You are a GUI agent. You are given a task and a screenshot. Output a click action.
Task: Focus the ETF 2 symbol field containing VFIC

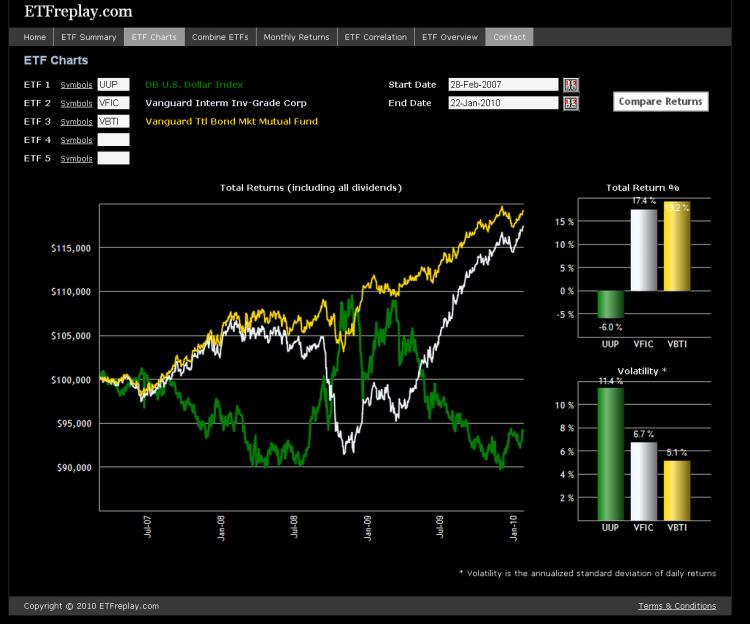113,103
